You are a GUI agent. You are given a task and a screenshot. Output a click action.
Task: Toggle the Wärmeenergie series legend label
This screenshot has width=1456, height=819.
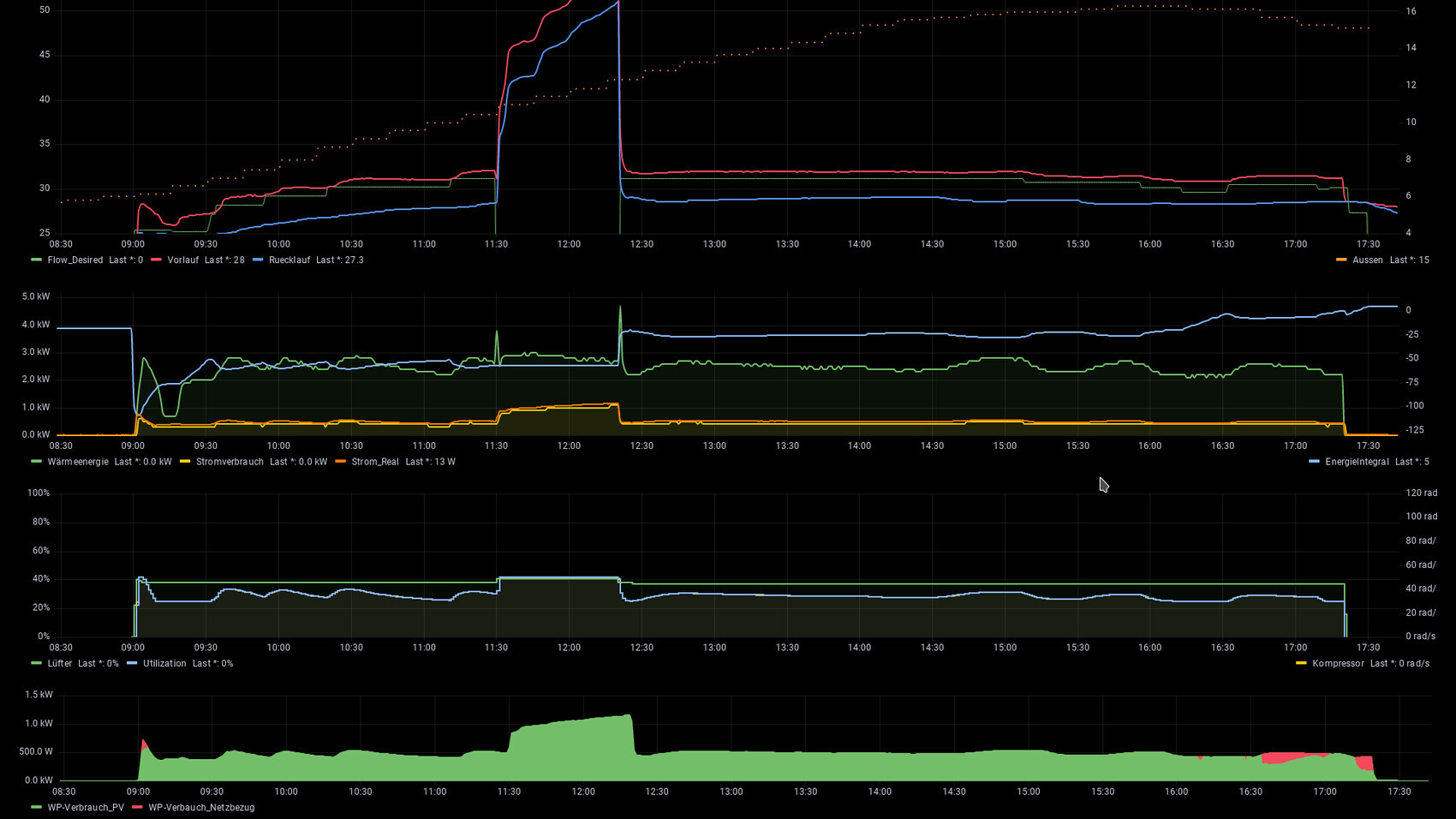click(x=78, y=463)
